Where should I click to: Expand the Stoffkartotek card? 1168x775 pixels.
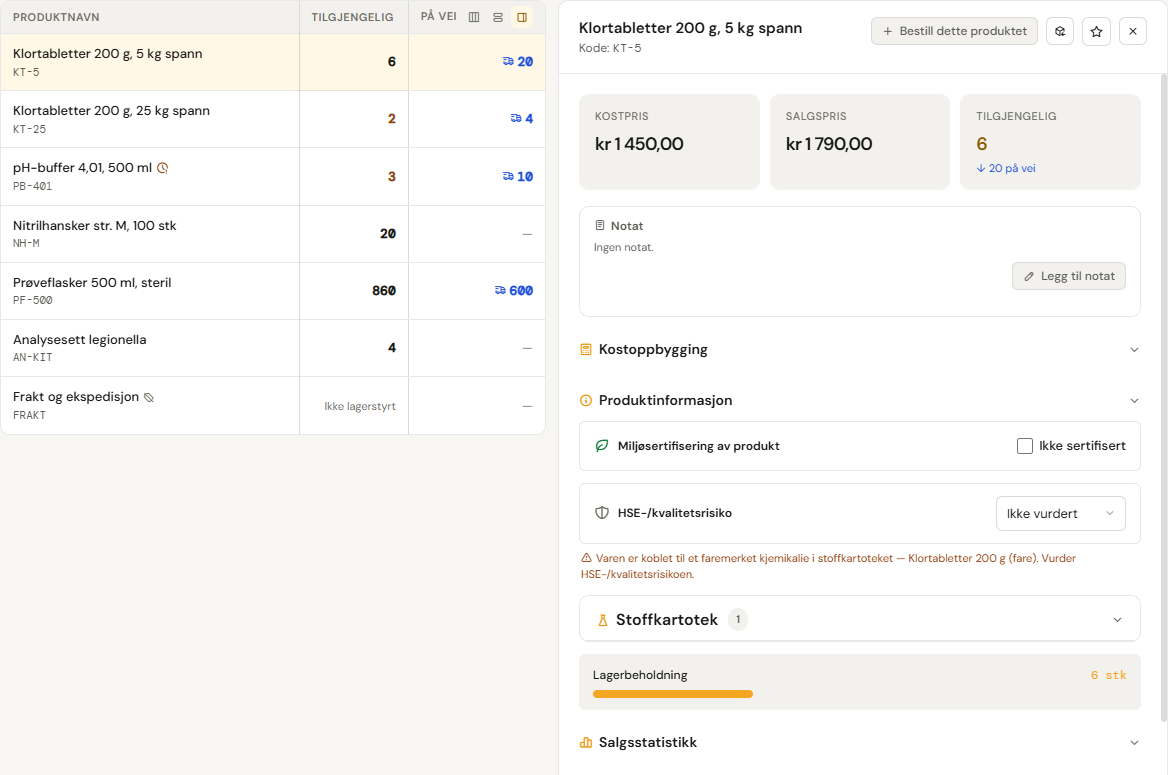tap(860, 619)
